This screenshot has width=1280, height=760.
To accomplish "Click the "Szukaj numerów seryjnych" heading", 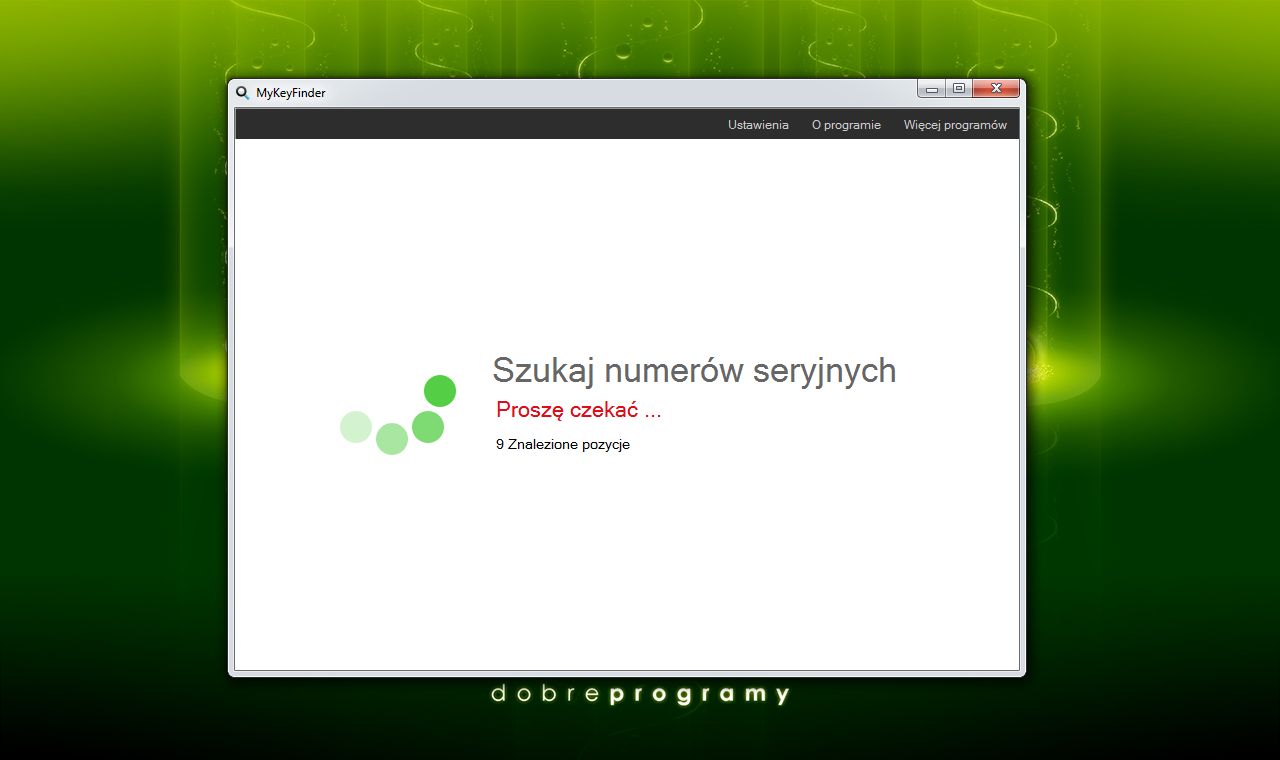I will point(694,371).
